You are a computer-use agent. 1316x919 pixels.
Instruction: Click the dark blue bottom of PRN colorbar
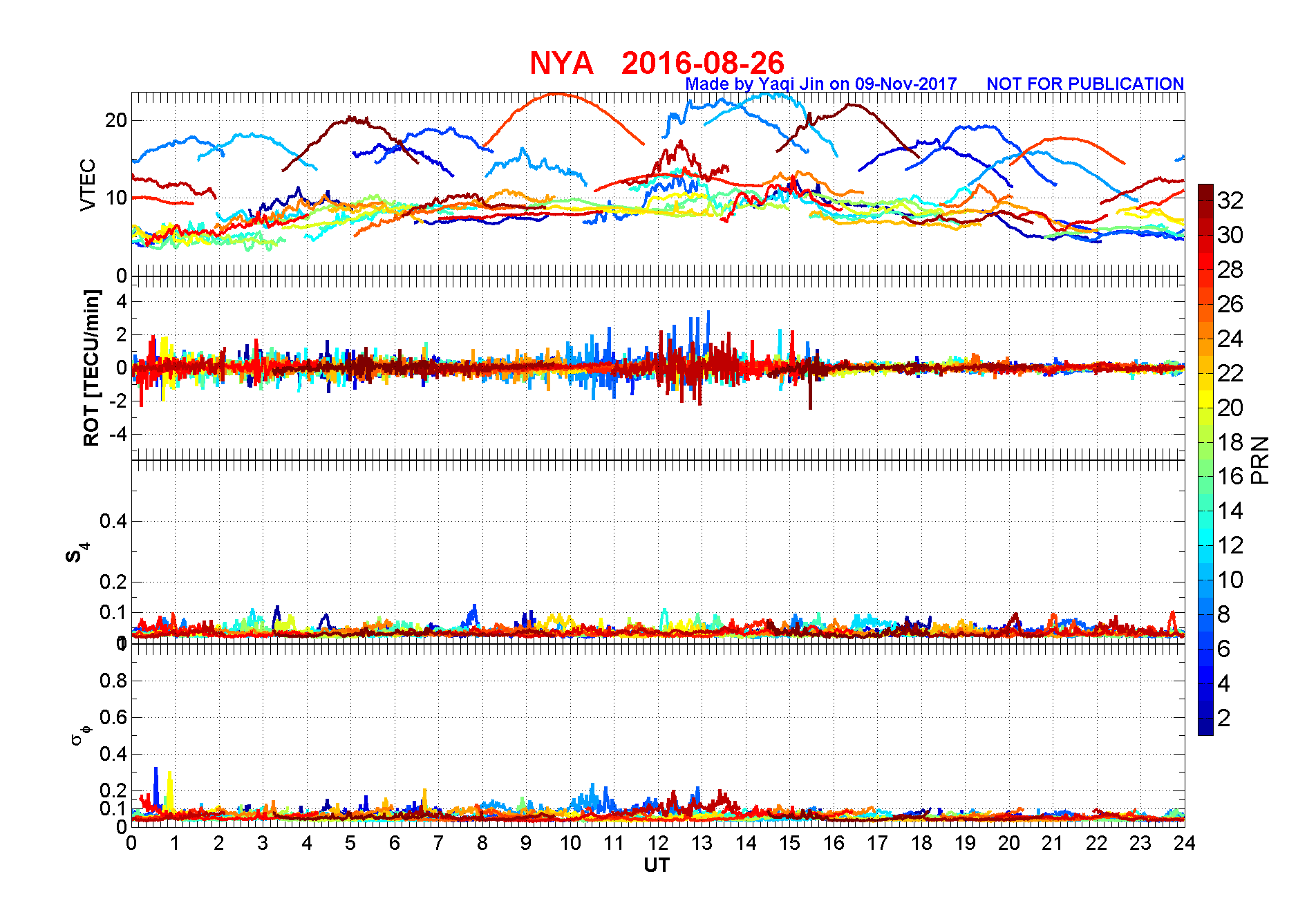1205,727
